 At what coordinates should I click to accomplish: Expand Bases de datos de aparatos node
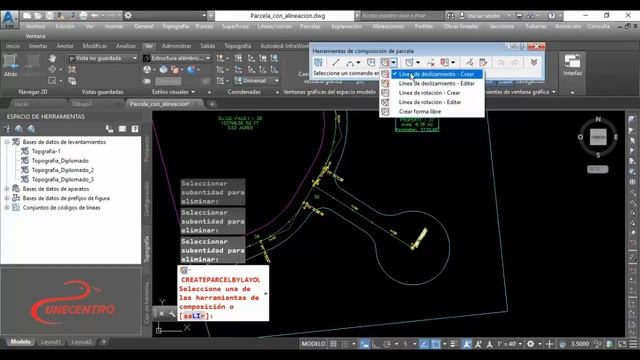coord(7,189)
